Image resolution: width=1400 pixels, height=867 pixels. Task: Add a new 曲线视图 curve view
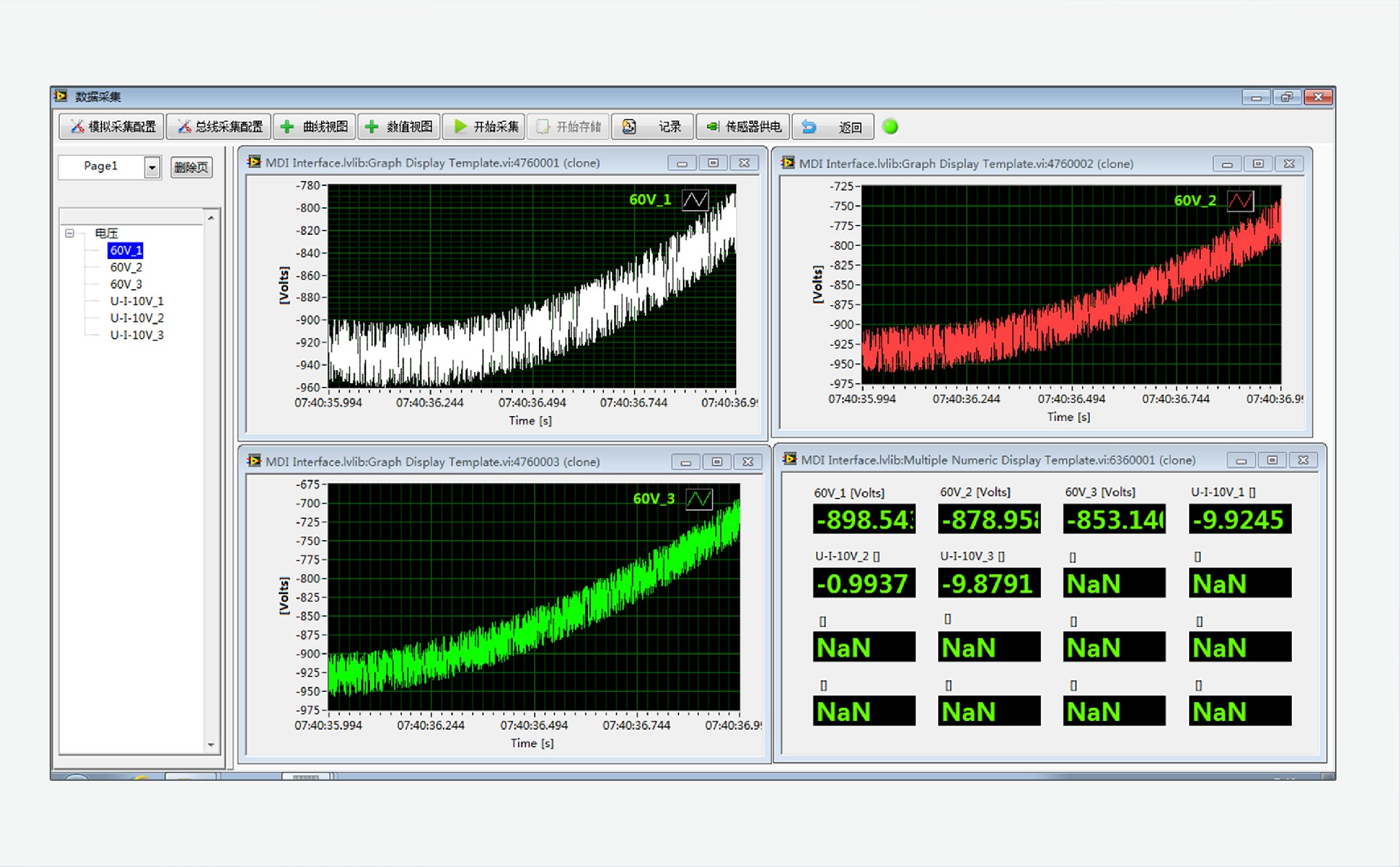click(x=315, y=127)
